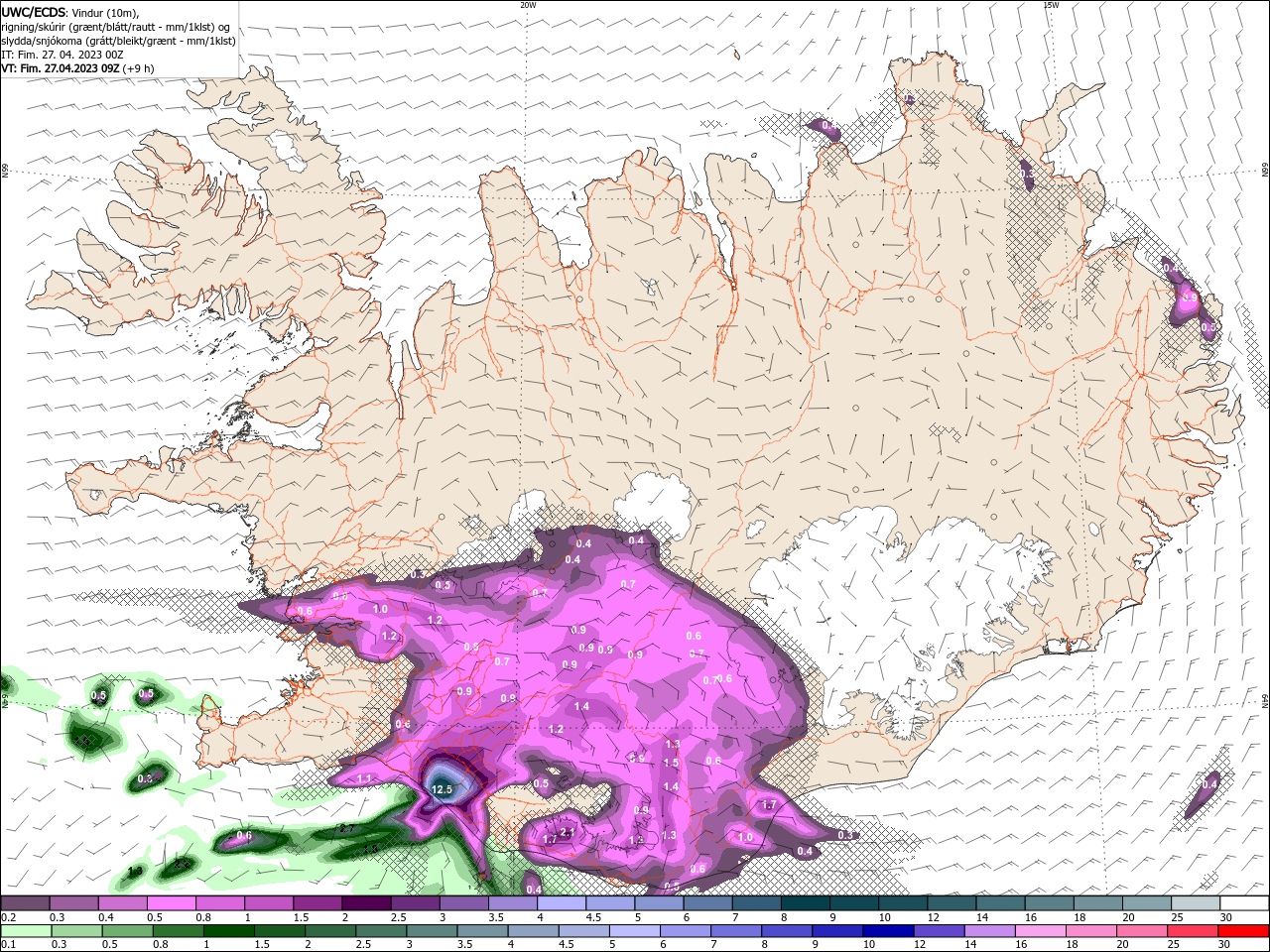Select bottom-row swatch between 4 and 4.5

coord(533,931)
